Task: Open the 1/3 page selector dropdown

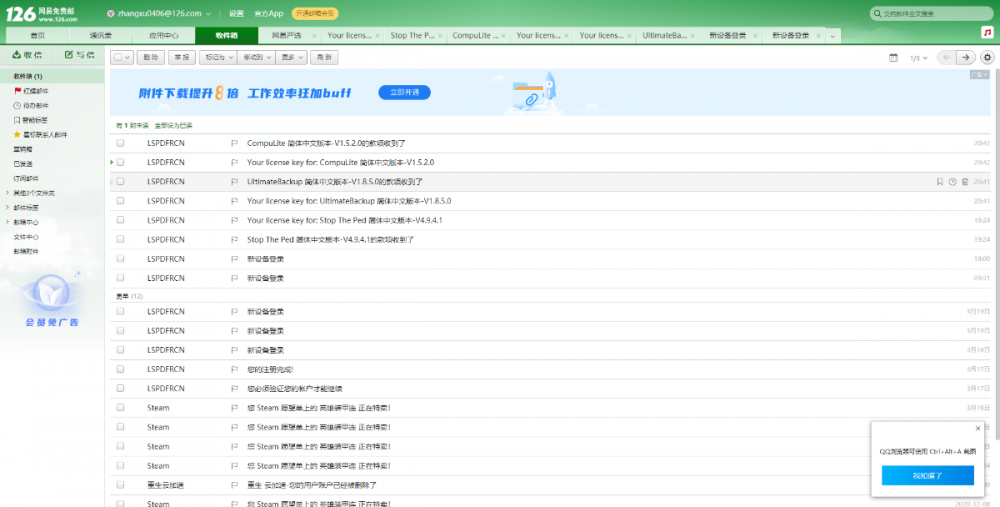Action: coord(918,58)
